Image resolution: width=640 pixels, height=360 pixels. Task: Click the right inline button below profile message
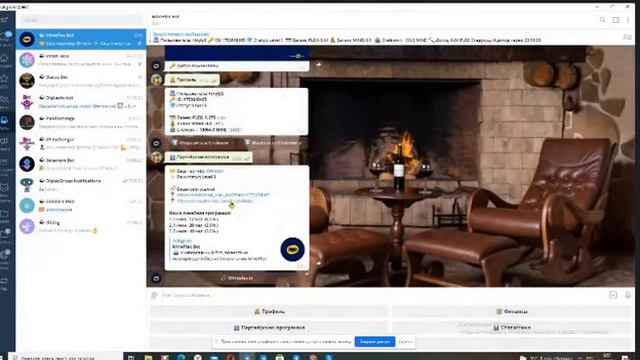pyautogui.click(x=273, y=143)
